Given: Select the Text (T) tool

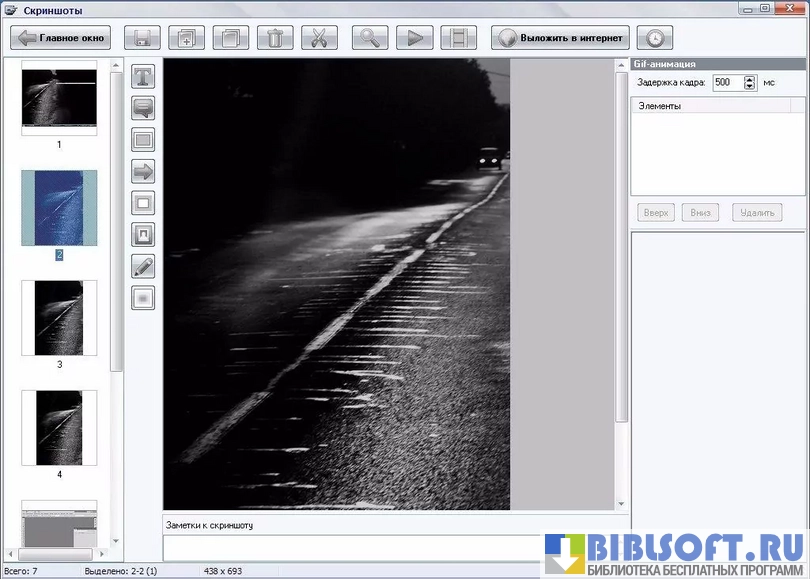Looking at the screenshot, I should [x=144, y=76].
